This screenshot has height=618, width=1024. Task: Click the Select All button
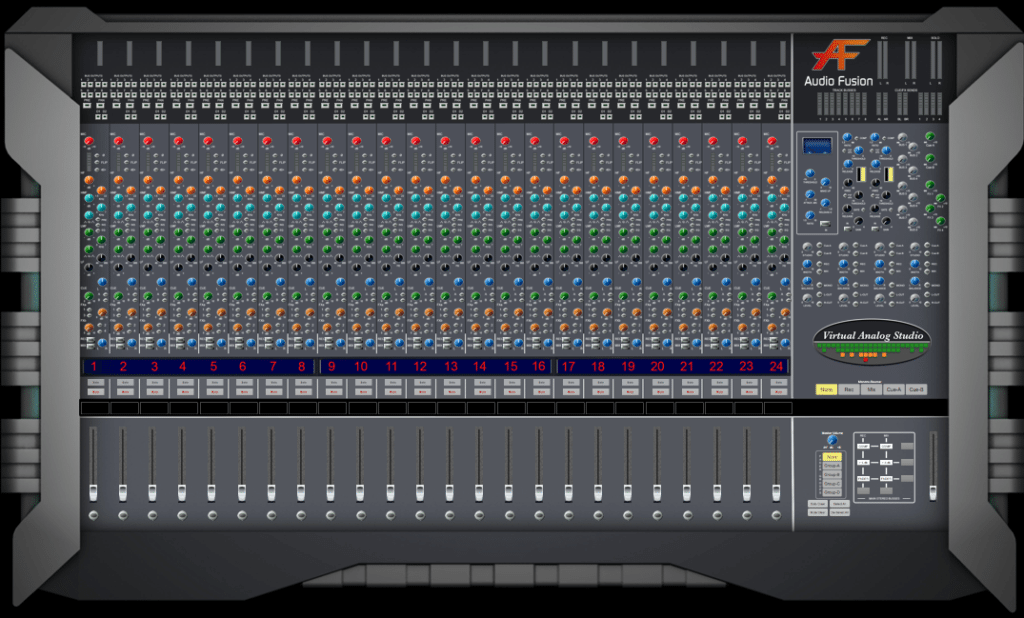840,503
